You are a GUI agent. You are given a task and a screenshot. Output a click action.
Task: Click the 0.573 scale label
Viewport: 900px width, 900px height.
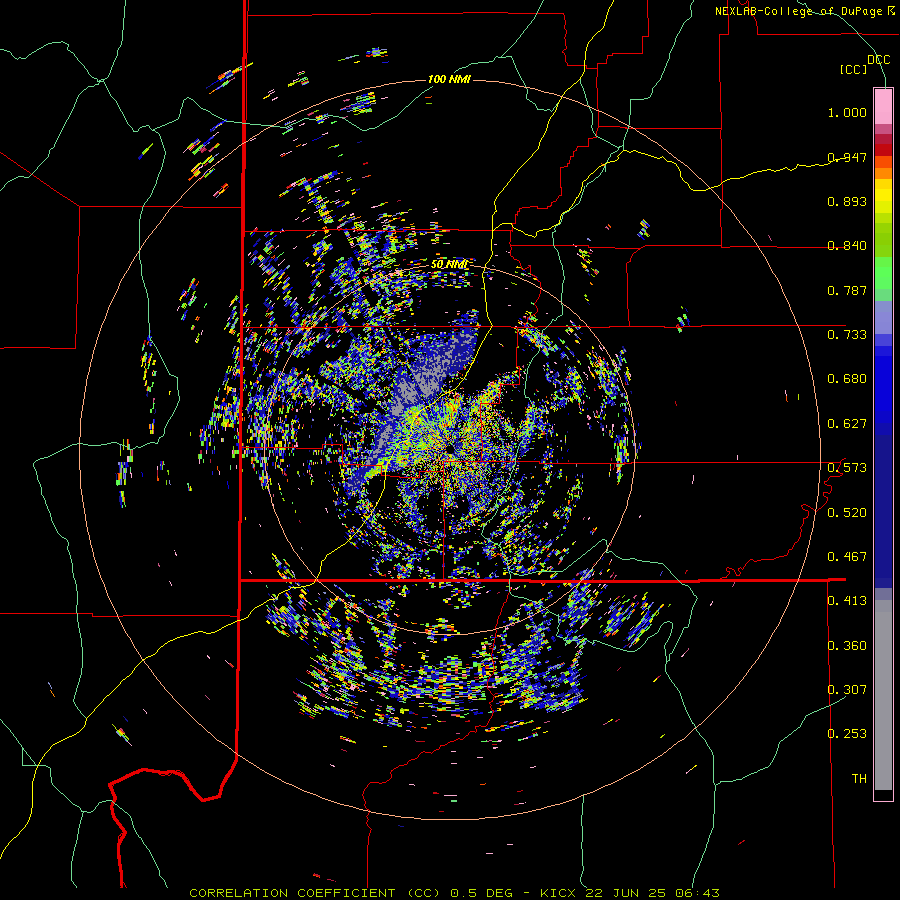847,467
